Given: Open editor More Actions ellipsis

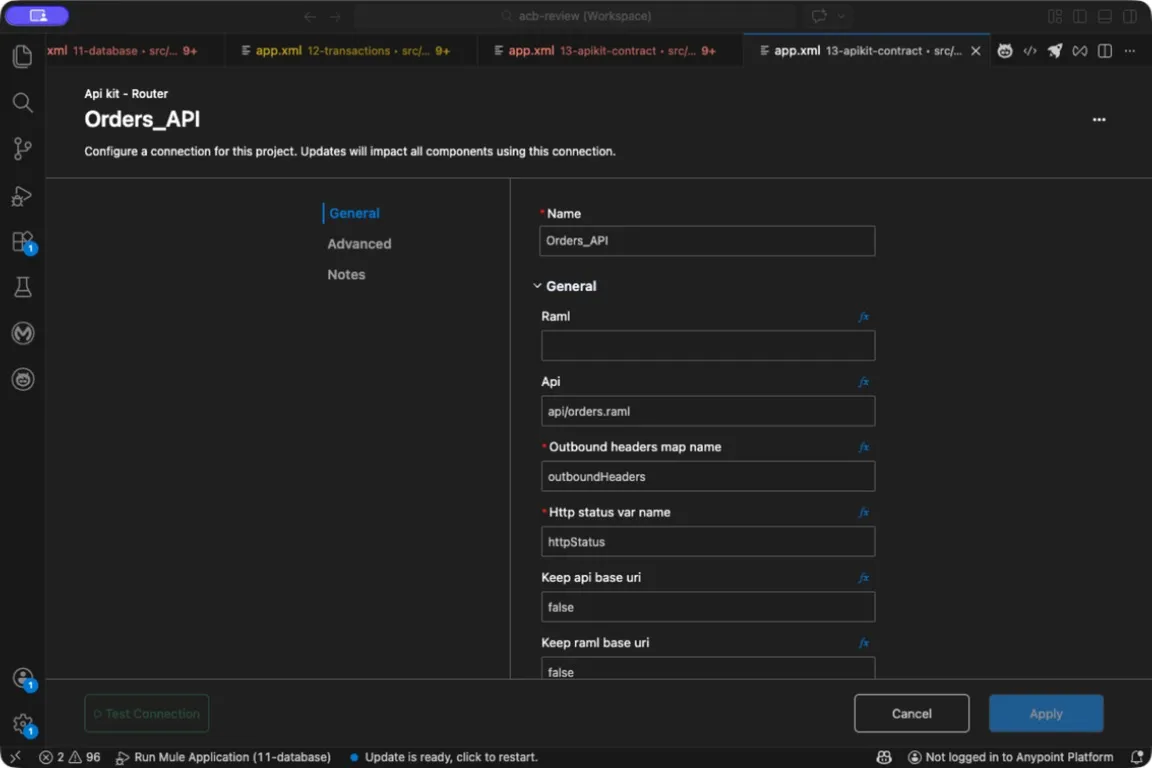Looking at the screenshot, I should [1129, 51].
